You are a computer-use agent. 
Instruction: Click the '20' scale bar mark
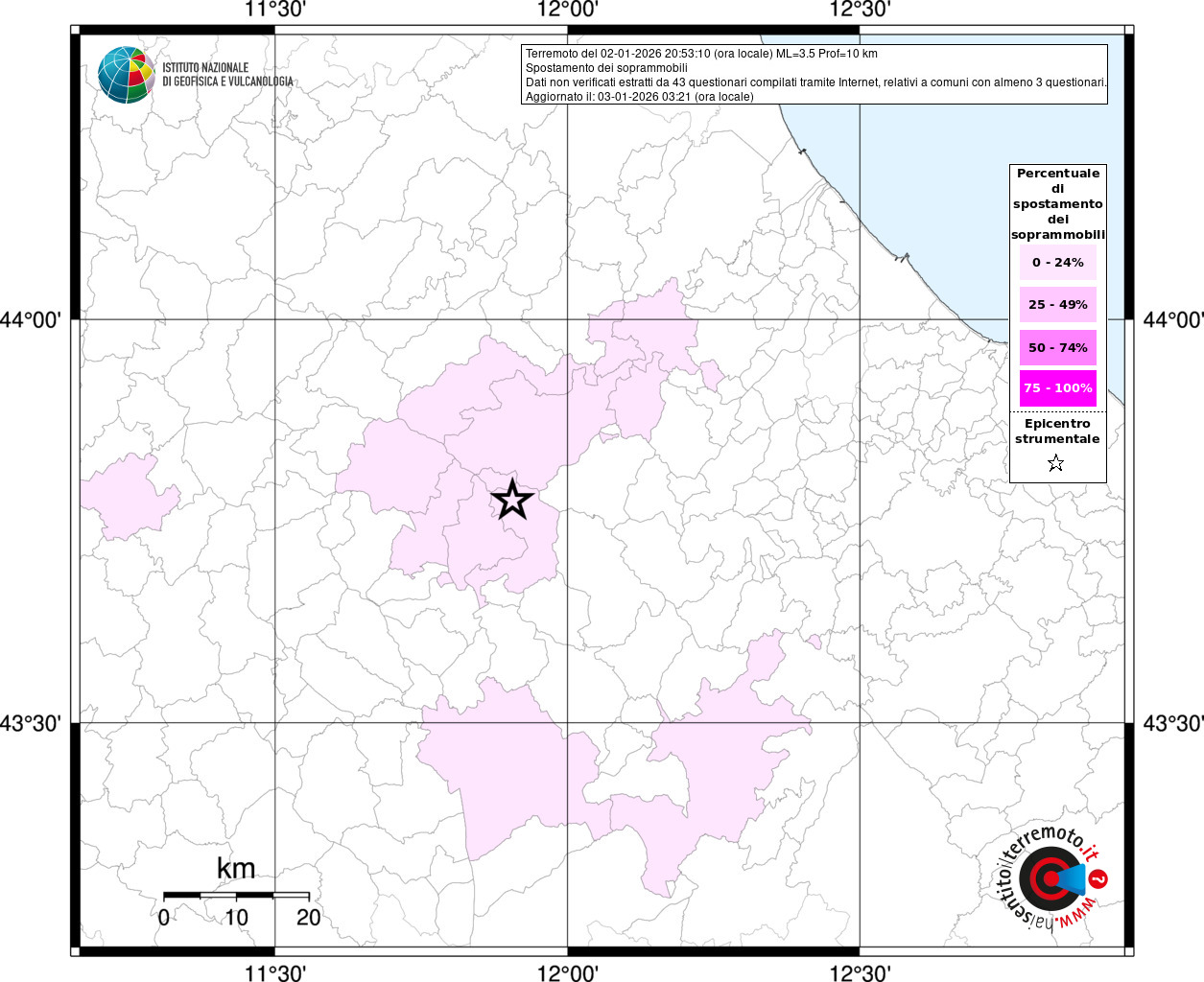(x=309, y=917)
